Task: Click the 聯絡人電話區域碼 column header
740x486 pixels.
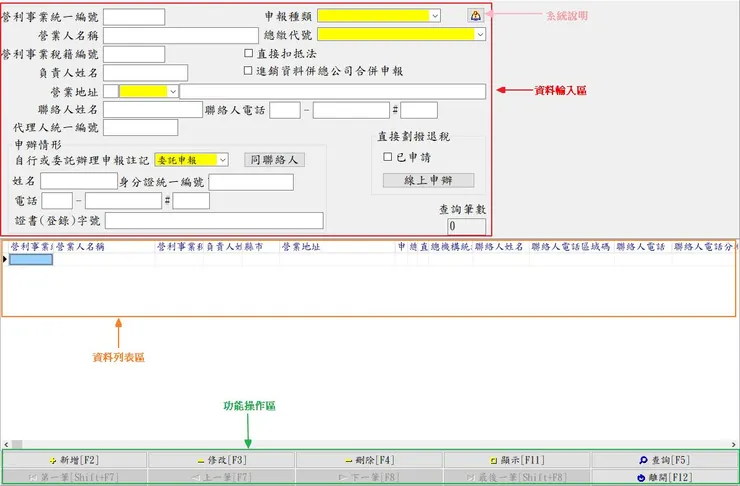Action: click(572, 247)
